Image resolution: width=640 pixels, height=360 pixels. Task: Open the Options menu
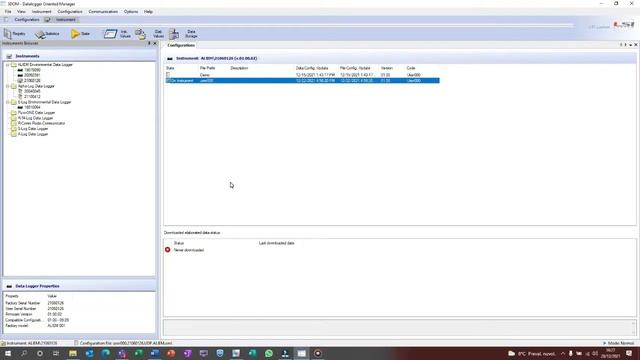point(131,11)
